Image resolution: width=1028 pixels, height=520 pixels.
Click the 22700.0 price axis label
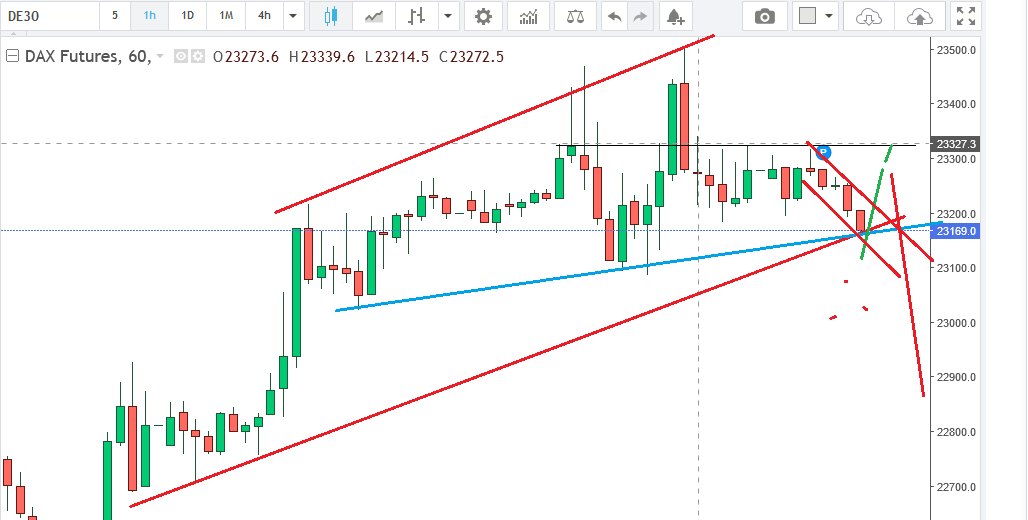(x=957, y=487)
